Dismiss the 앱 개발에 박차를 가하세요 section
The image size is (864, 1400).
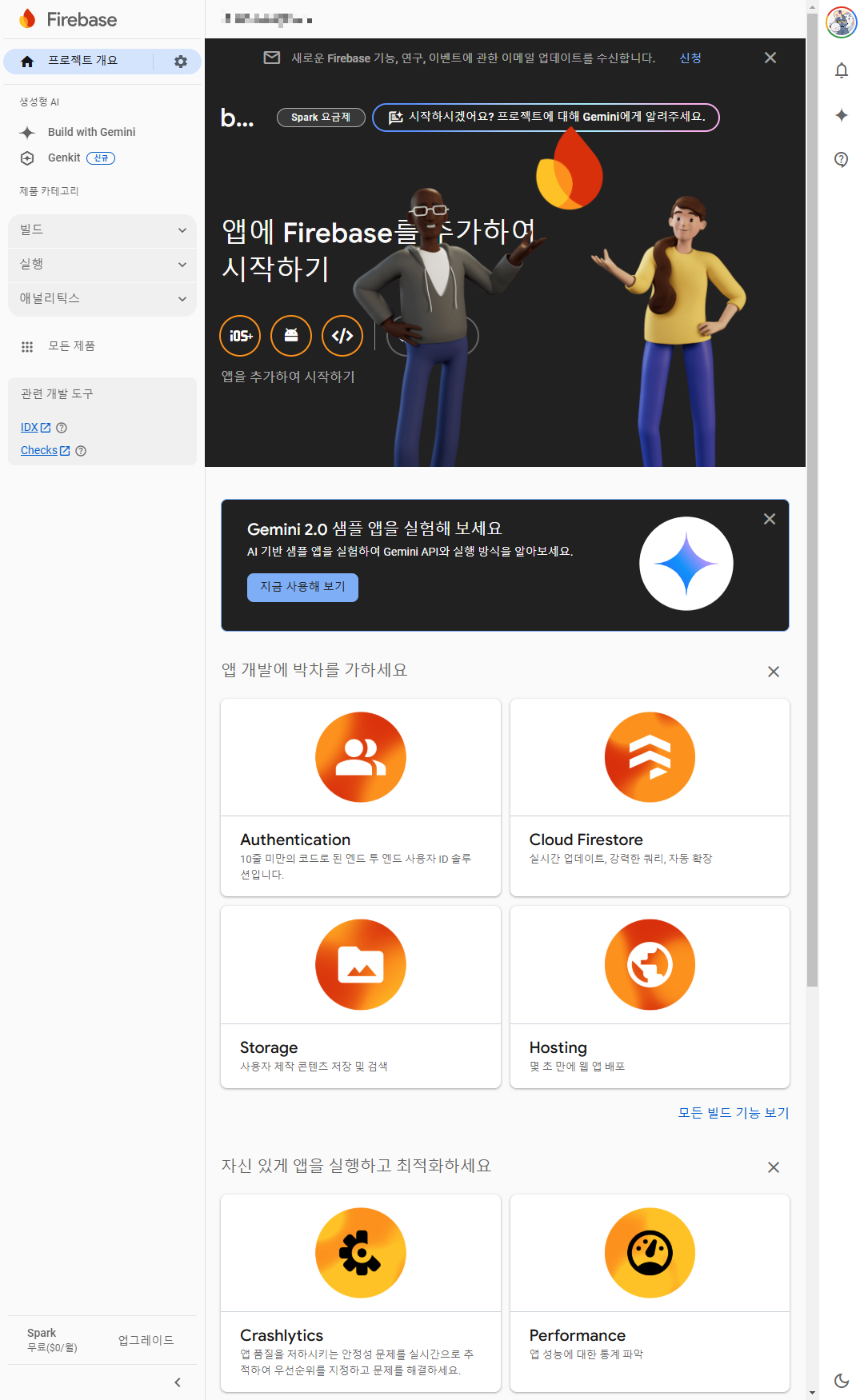point(774,672)
